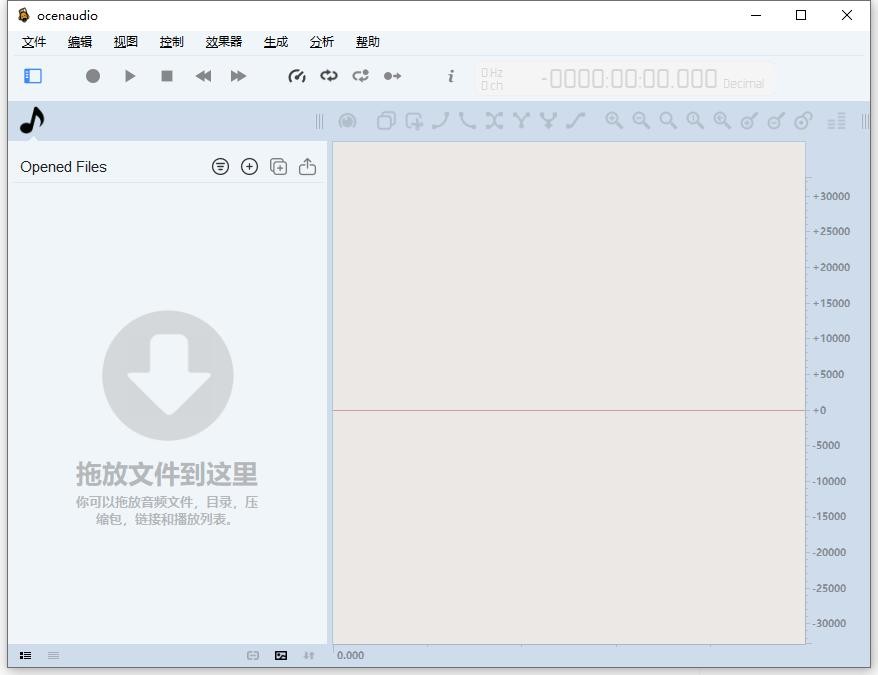This screenshot has width=878, height=675.
Task: Click the music note sounds tab
Action: (32, 120)
